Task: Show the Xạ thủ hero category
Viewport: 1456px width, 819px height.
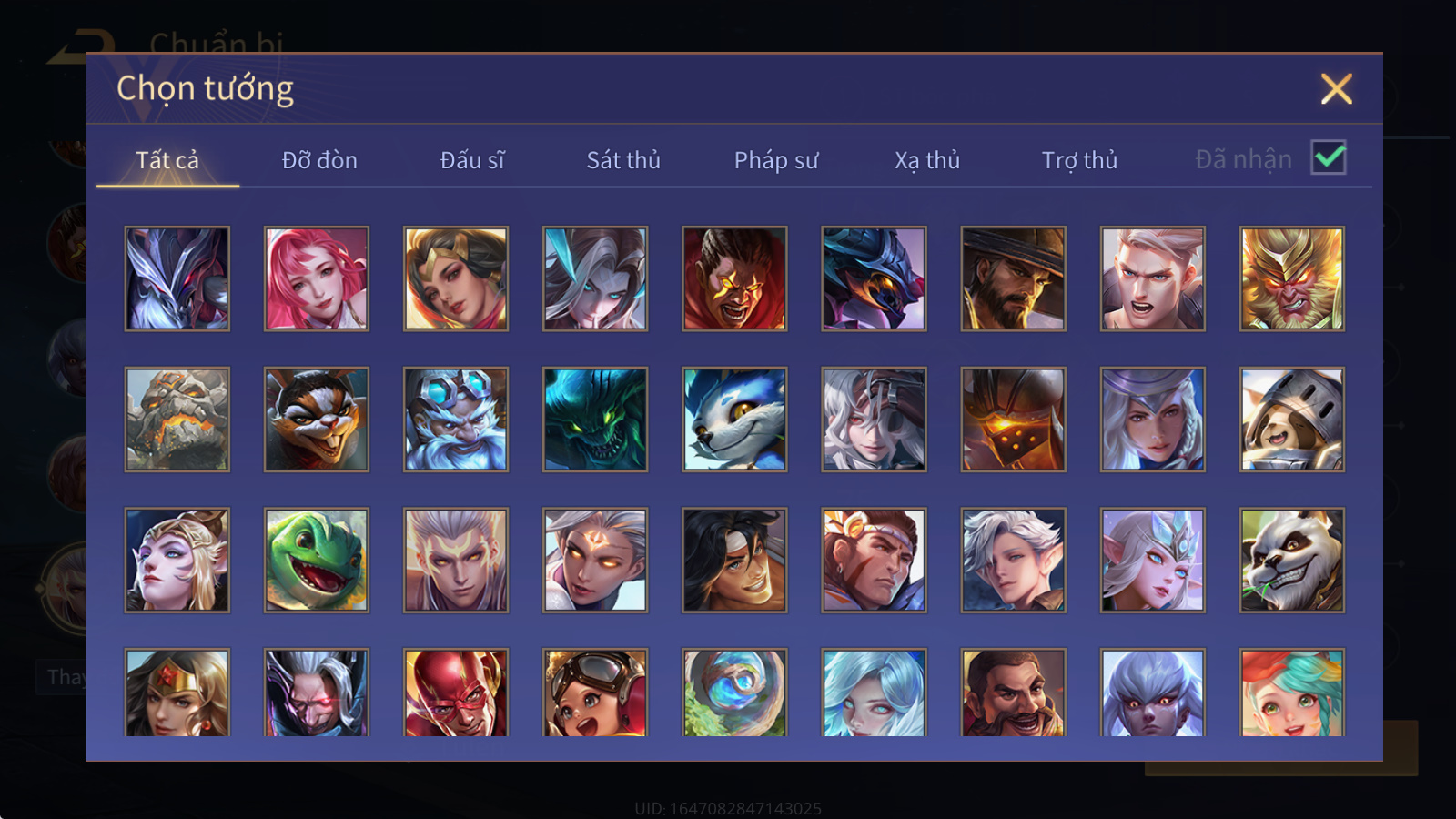Action: pos(927,160)
